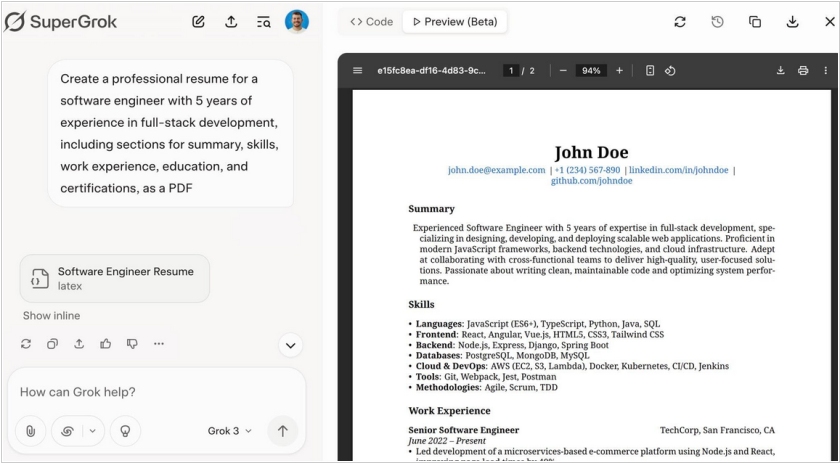Click the SuperGrok logo
This screenshot has width=840, height=463.
tap(61, 22)
